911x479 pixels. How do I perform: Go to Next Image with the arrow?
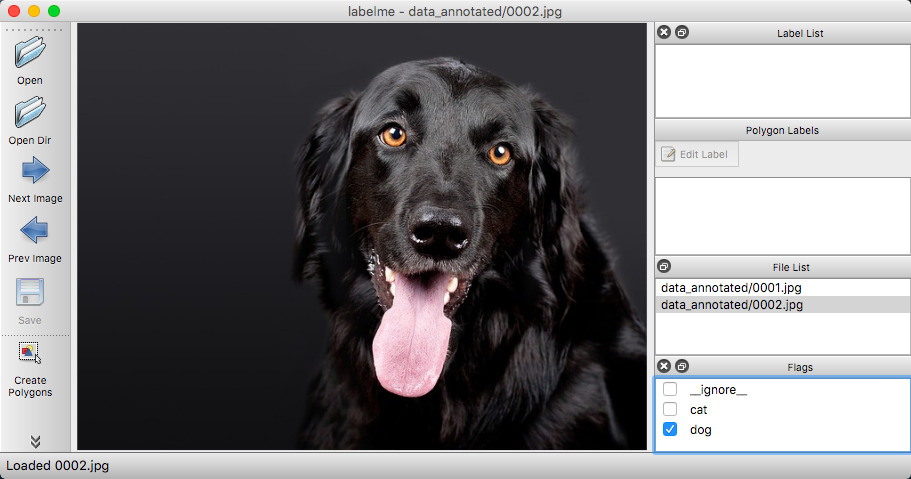(x=34, y=171)
